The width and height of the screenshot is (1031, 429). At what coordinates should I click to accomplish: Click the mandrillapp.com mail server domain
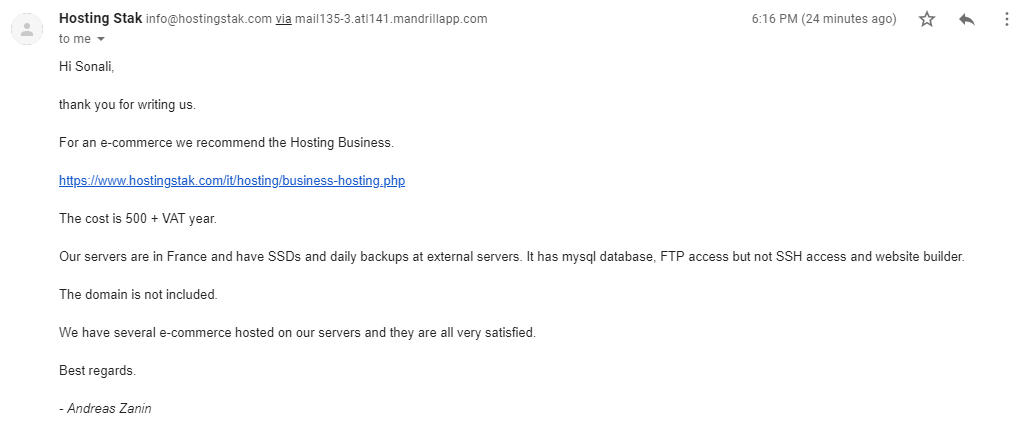391,19
